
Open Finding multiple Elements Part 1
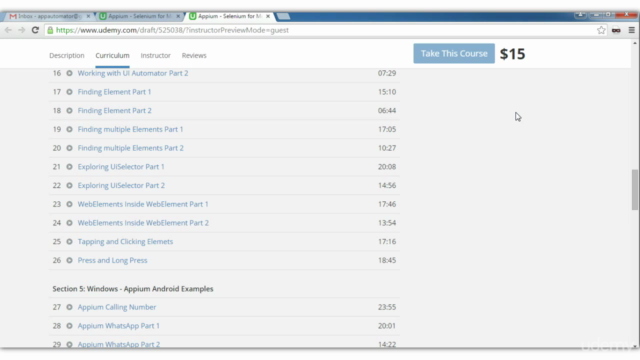pos(131,129)
